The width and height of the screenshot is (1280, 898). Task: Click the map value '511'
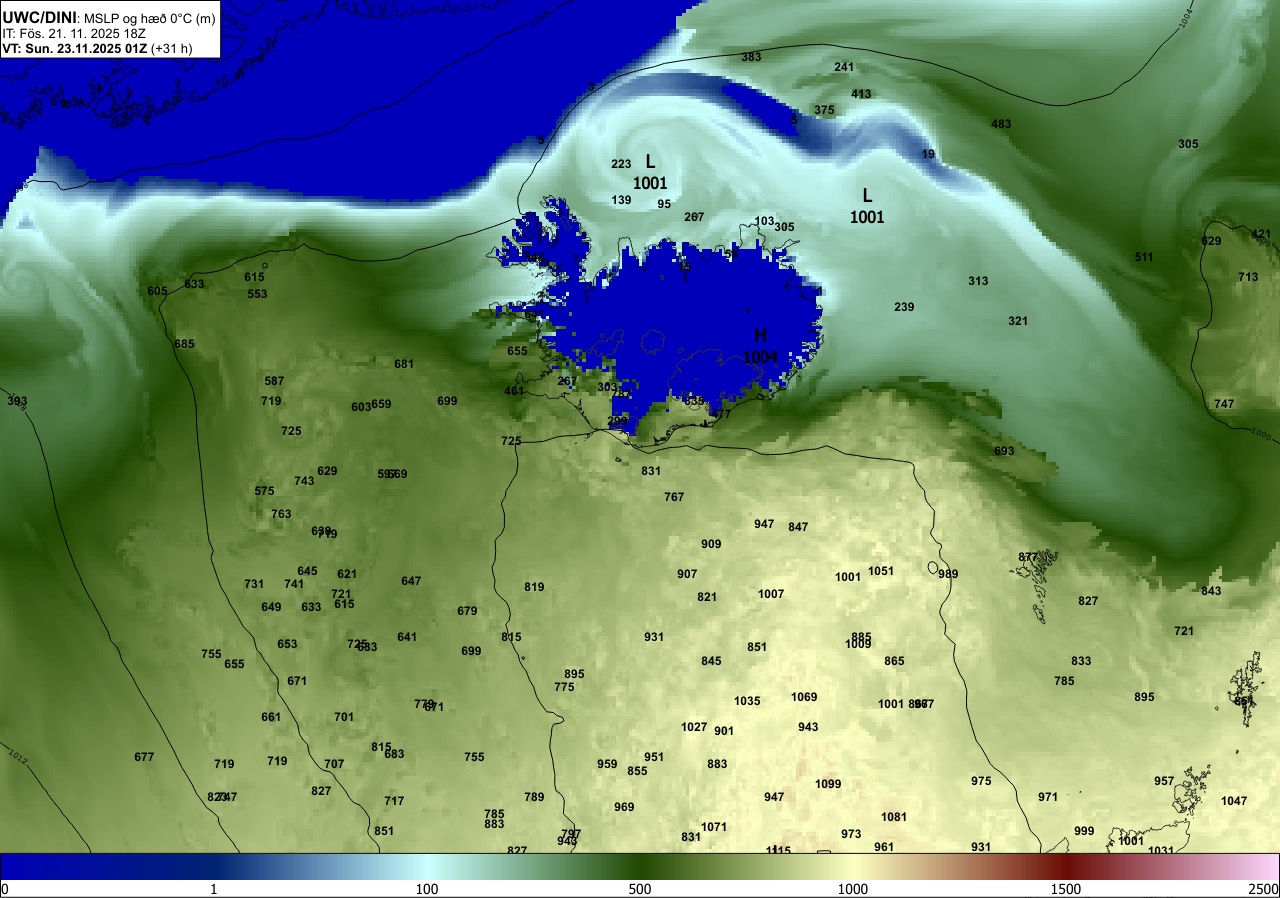pos(1144,257)
